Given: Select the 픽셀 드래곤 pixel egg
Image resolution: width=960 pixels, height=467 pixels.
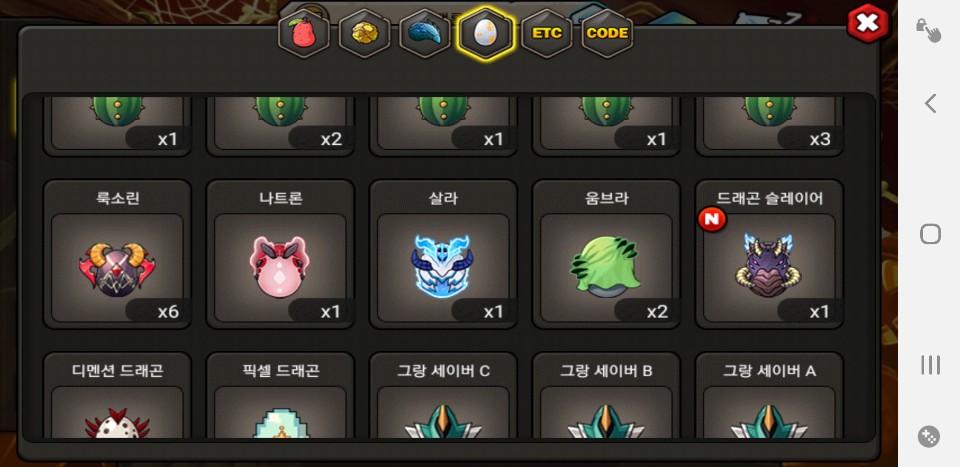Looking at the screenshot, I should pyautogui.click(x=280, y=395).
